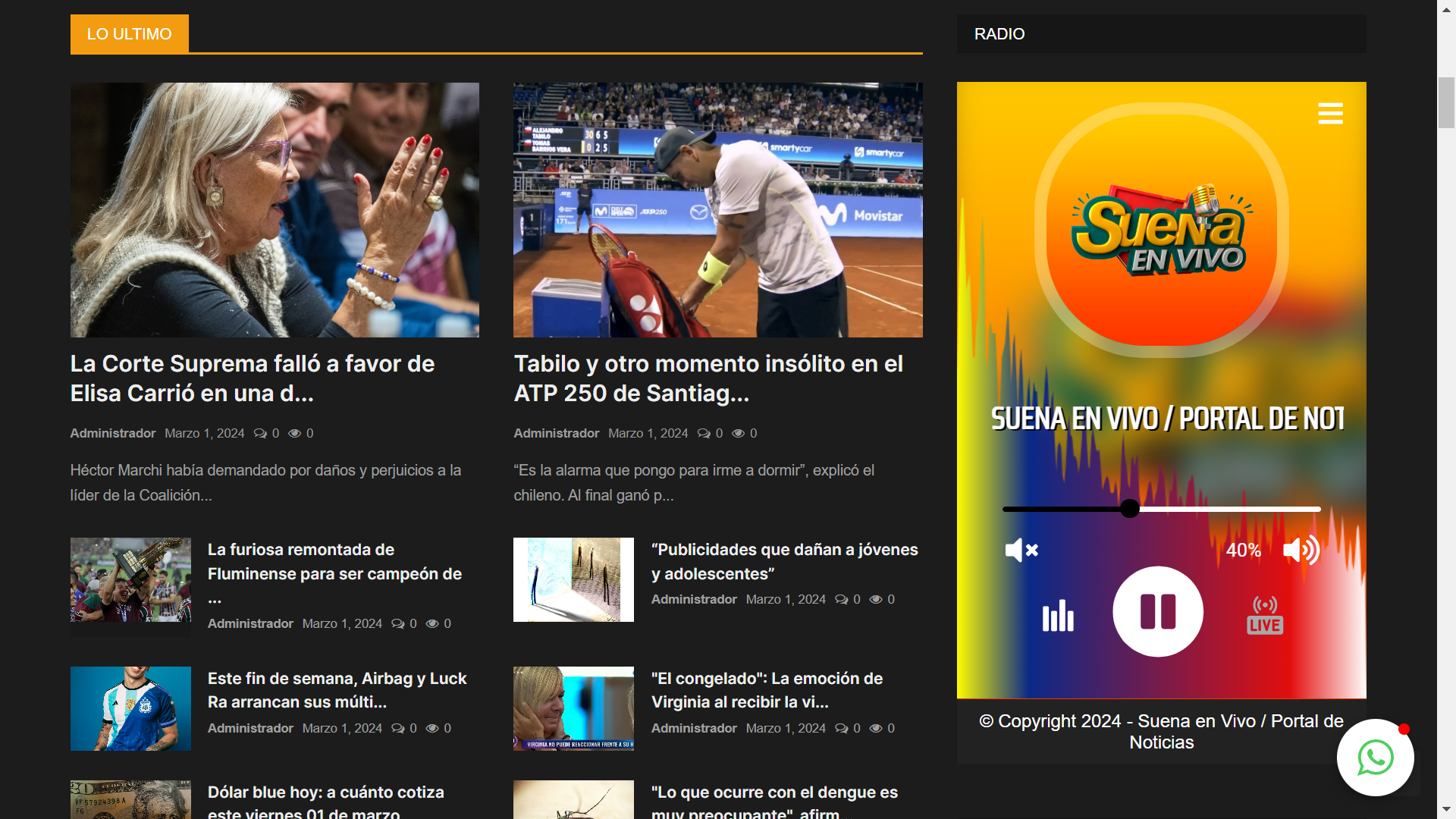Click the scrolling SUENA EN VIVO station title
The image size is (1456, 819).
pyautogui.click(x=1167, y=419)
